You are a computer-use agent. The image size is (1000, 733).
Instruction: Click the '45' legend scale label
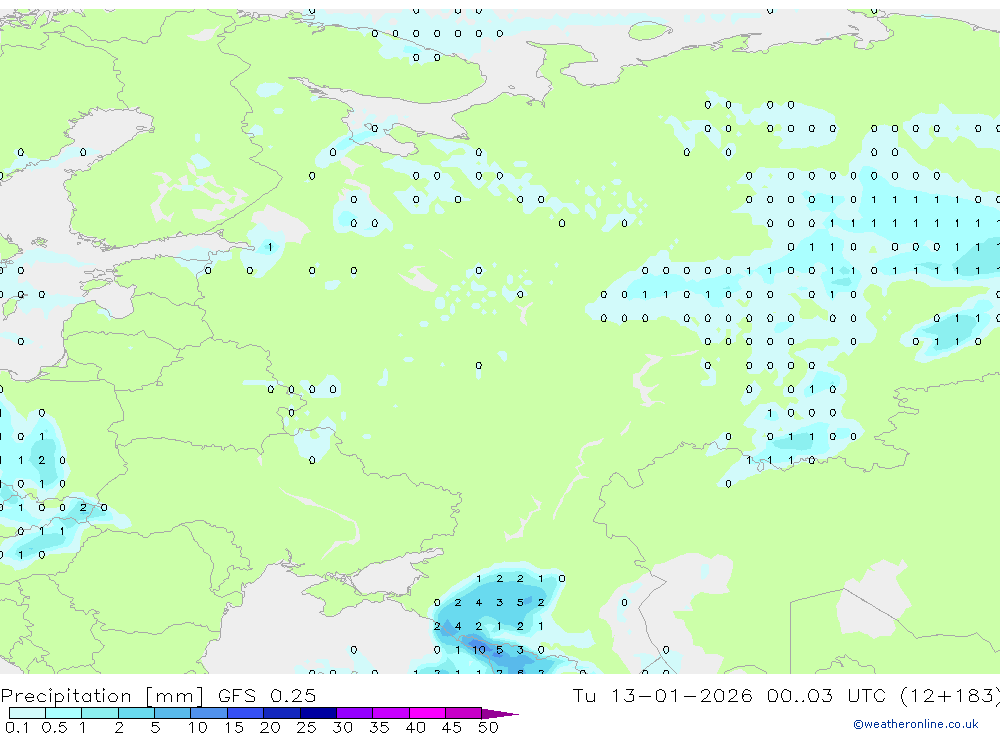(x=452, y=727)
